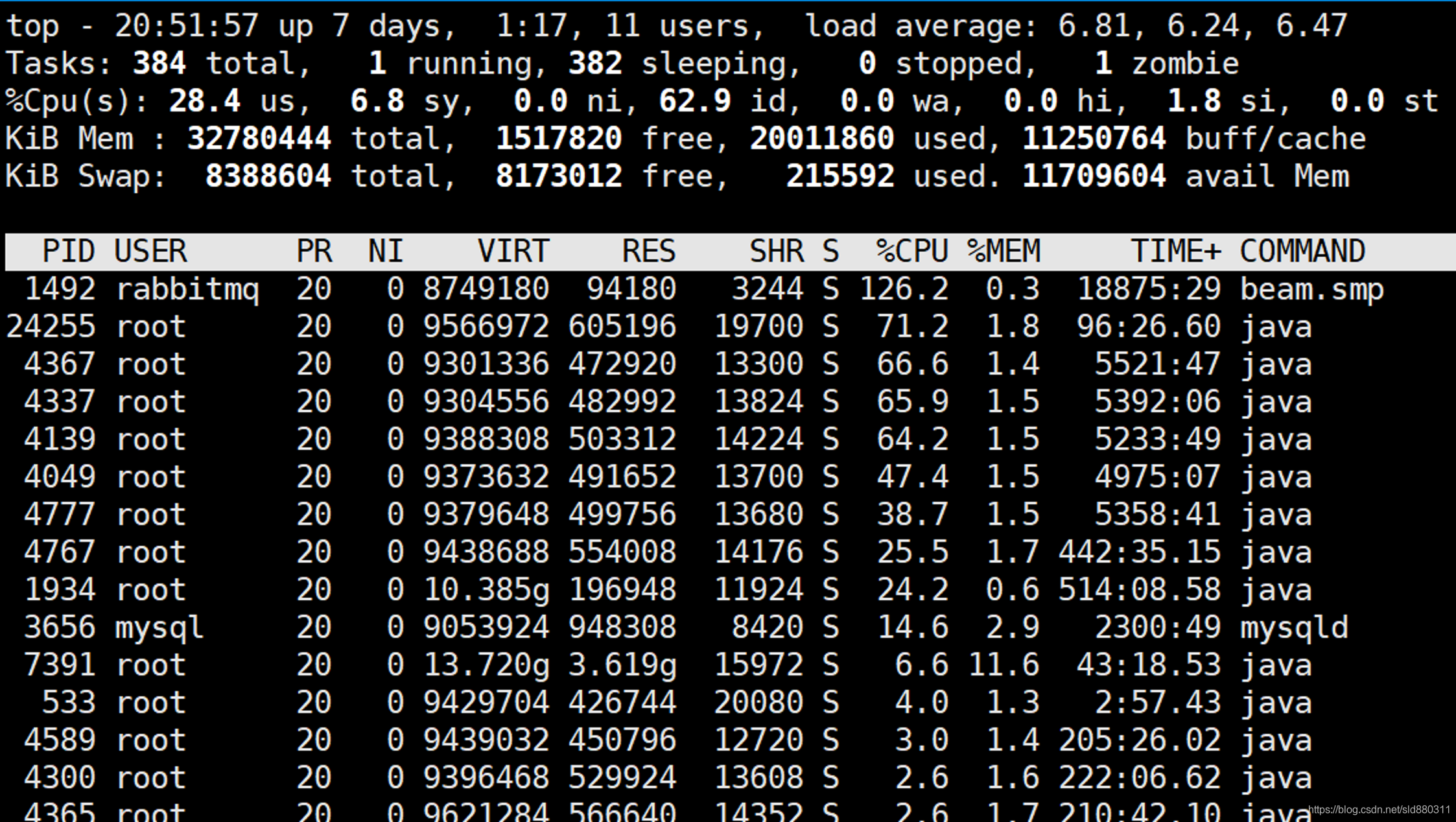Click the 11.6 memory percentage
The width and height of the screenshot is (1456, 822).
click(1004, 665)
